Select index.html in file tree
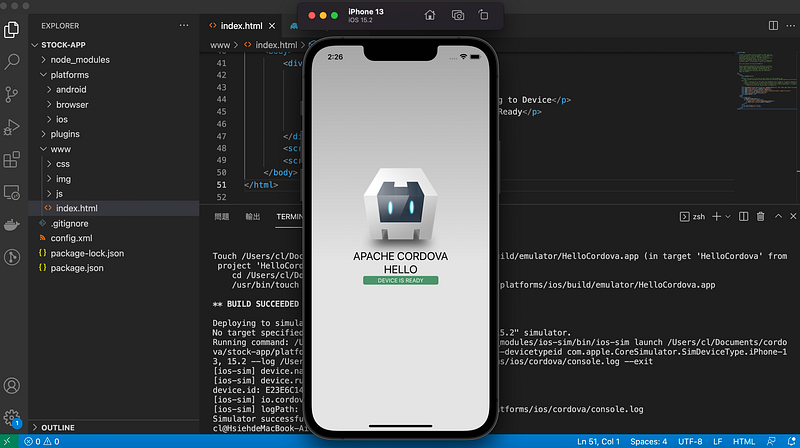 (x=114, y=208)
